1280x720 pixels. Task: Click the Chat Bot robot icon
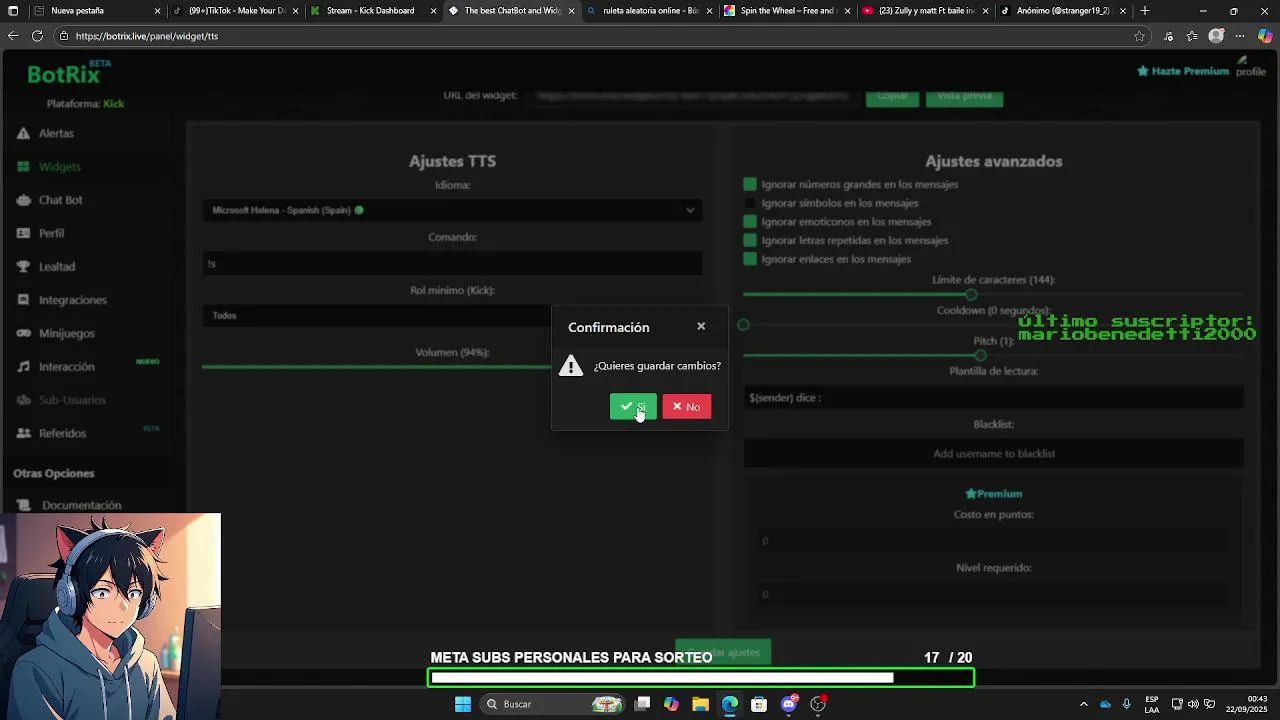coord(23,200)
